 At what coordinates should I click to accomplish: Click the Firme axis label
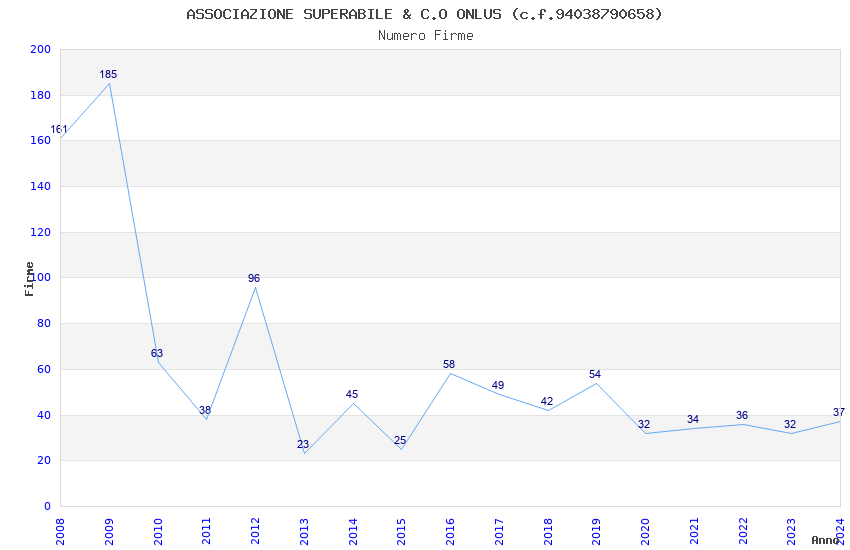coord(30,279)
